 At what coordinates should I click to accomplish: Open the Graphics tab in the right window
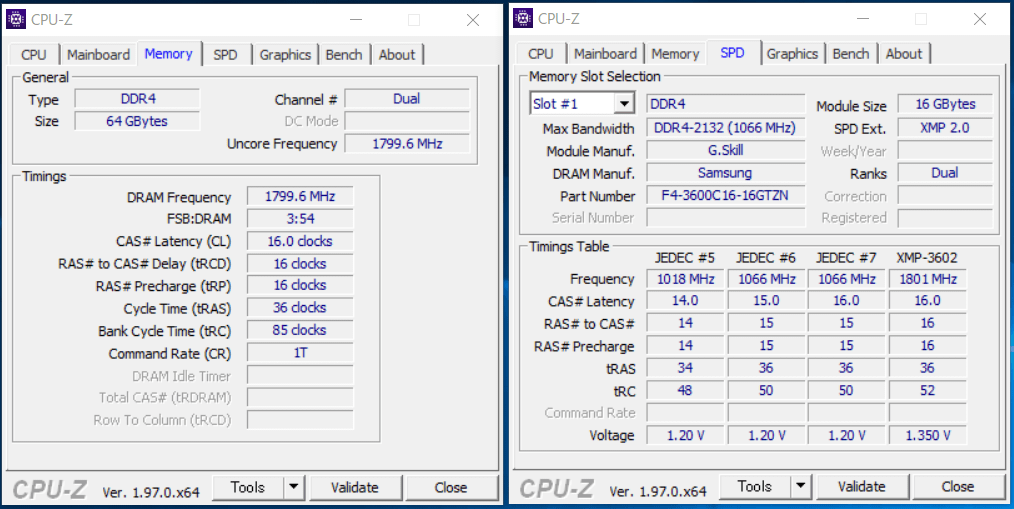[x=792, y=54]
